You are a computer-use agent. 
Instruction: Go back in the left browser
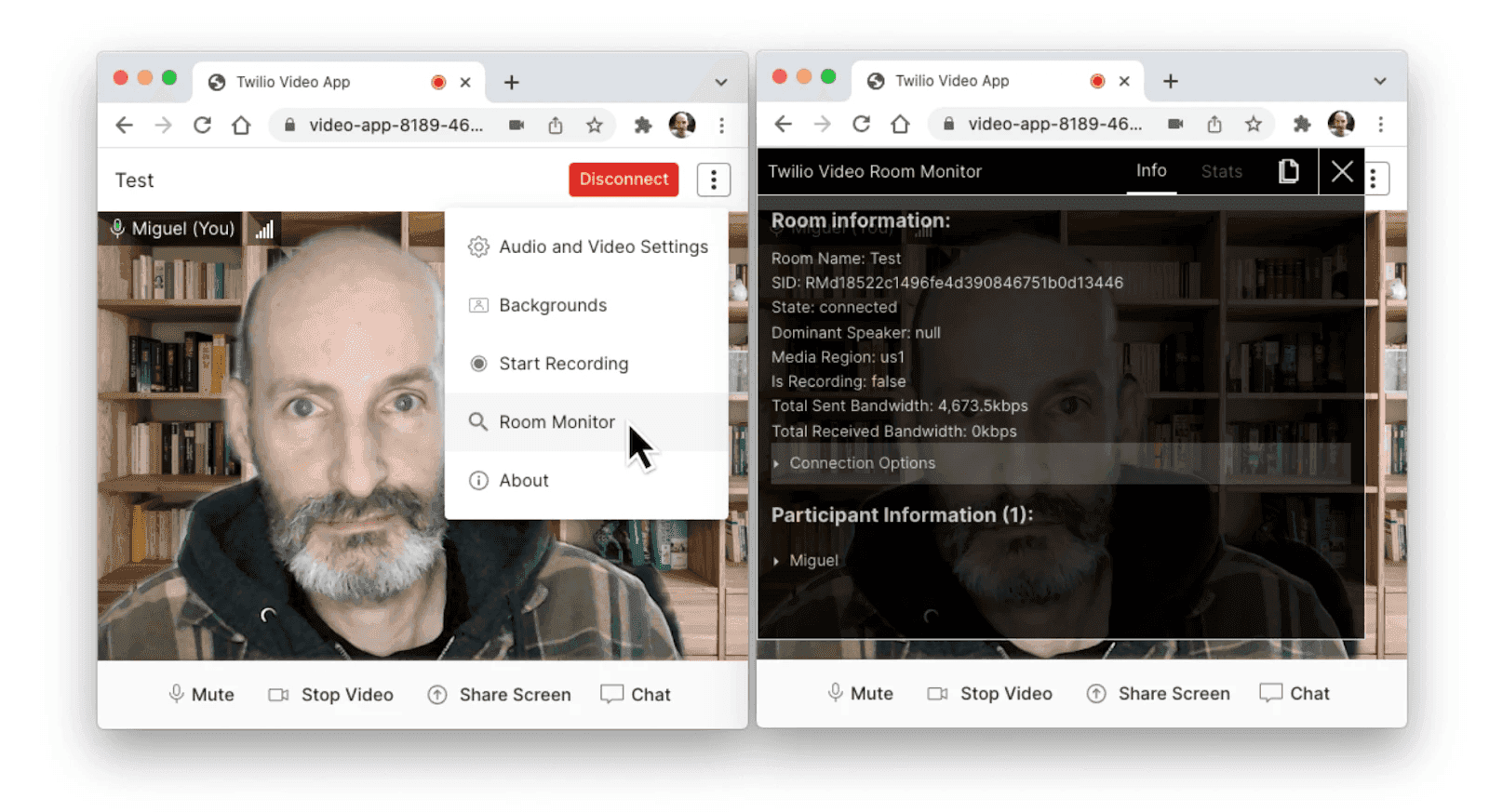pos(124,126)
